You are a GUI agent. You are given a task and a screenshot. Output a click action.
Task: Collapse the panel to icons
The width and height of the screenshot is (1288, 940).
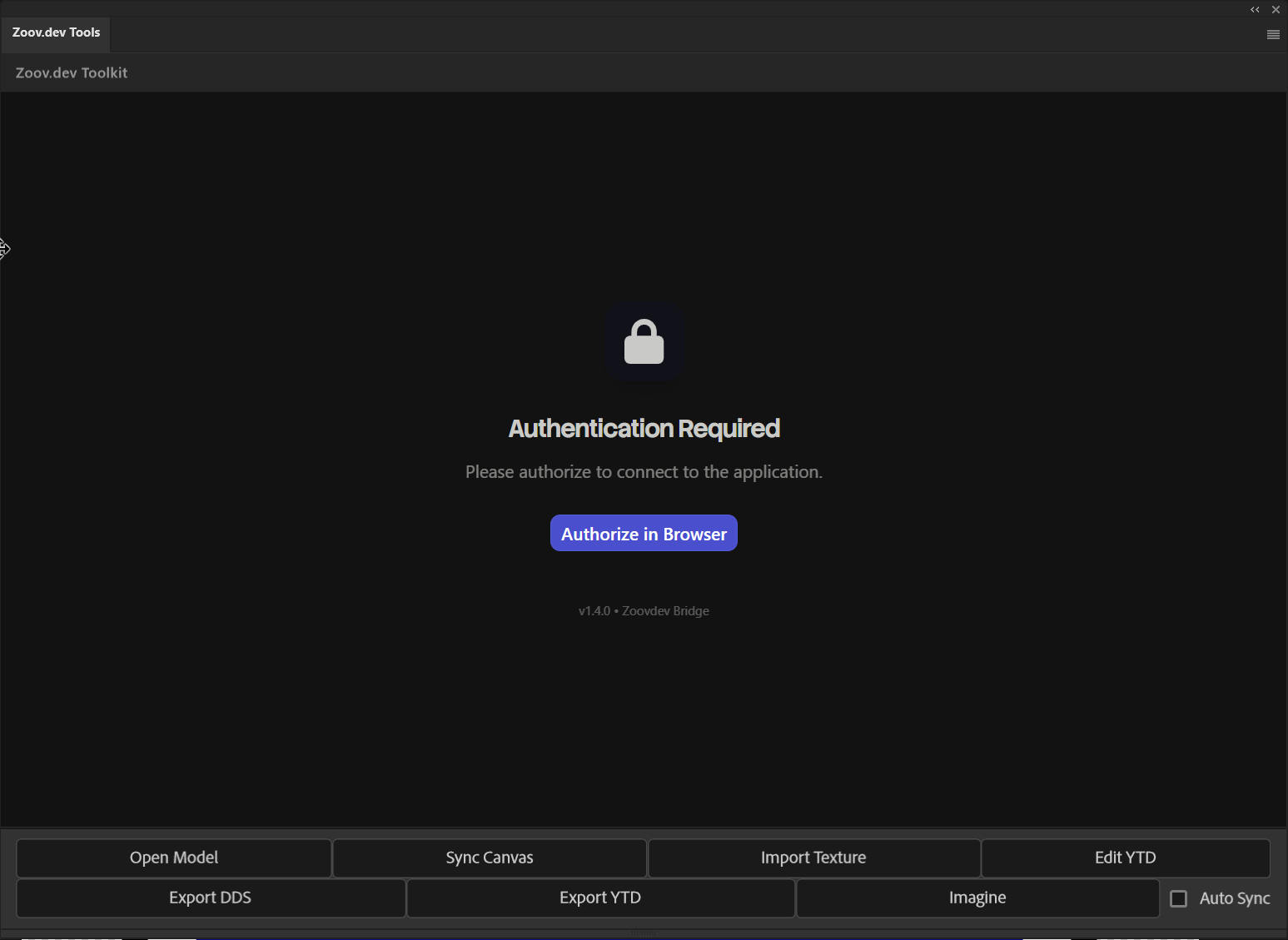[1255, 9]
